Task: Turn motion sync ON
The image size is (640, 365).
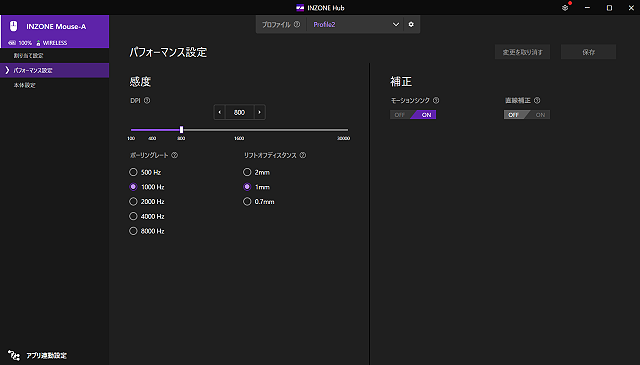Action: coord(425,115)
